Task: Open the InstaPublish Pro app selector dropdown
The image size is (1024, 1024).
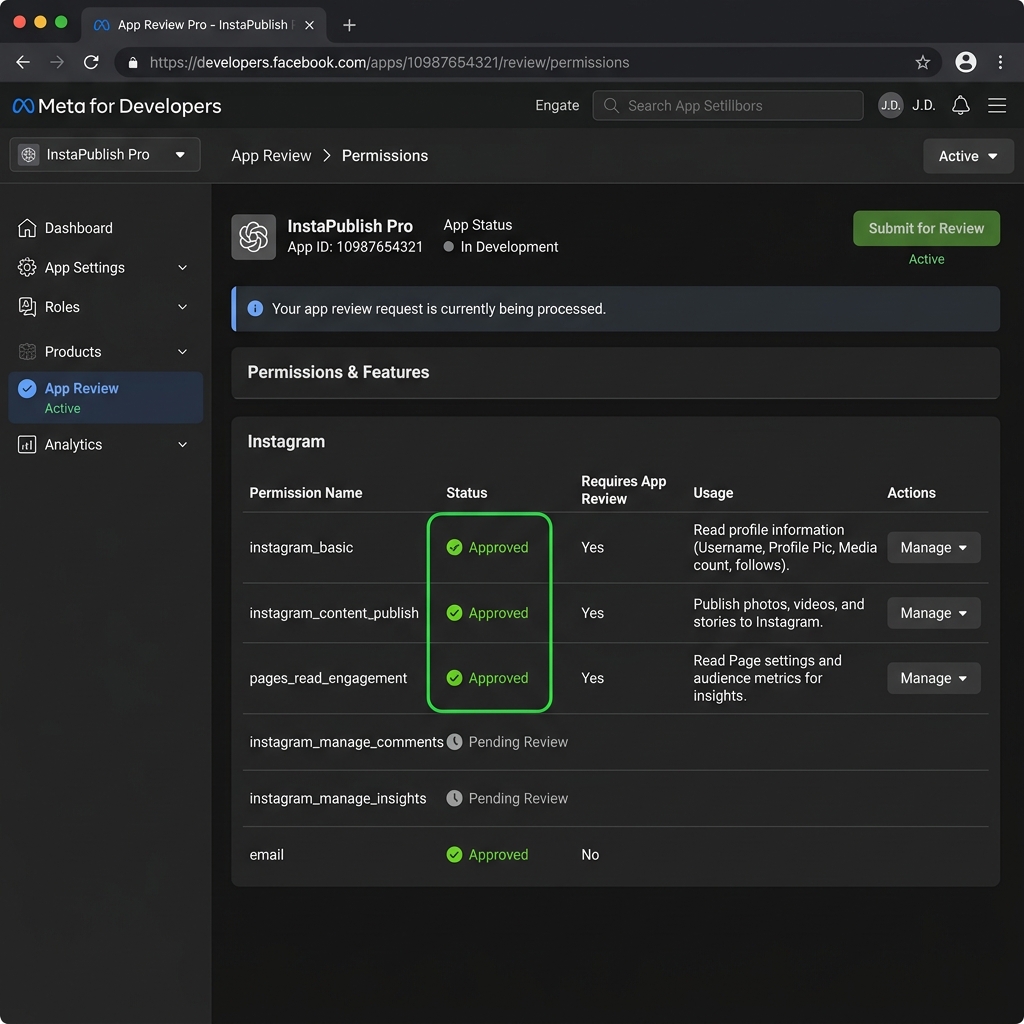Action: [105, 155]
